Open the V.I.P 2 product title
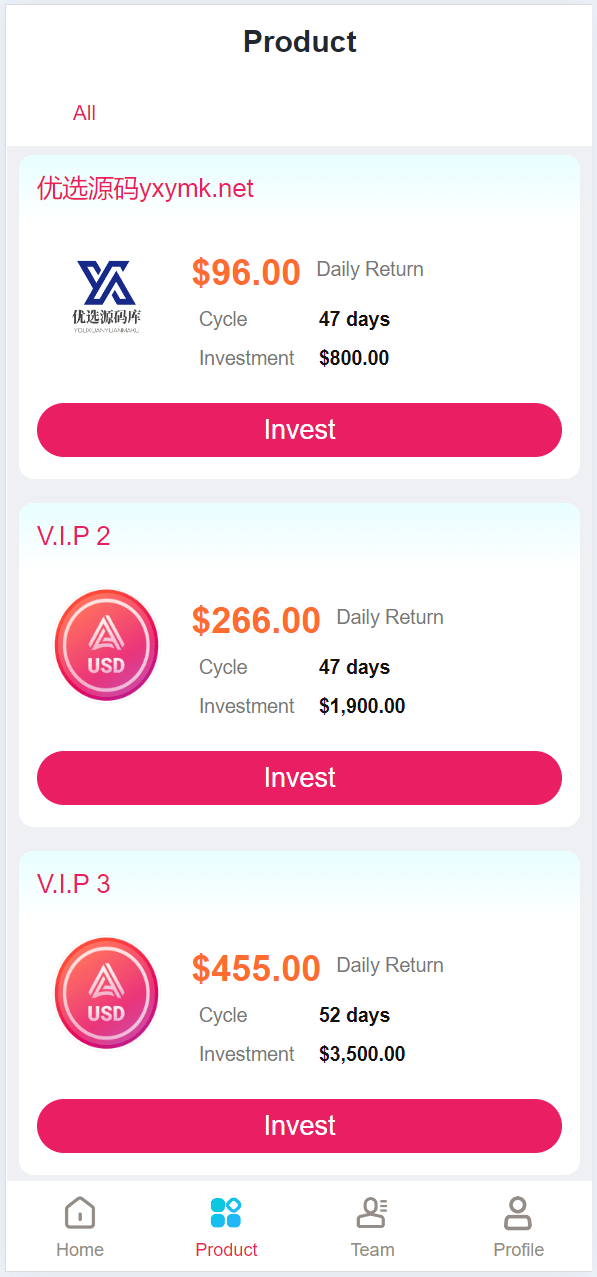The height and width of the screenshot is (1277, 597). 74,536
